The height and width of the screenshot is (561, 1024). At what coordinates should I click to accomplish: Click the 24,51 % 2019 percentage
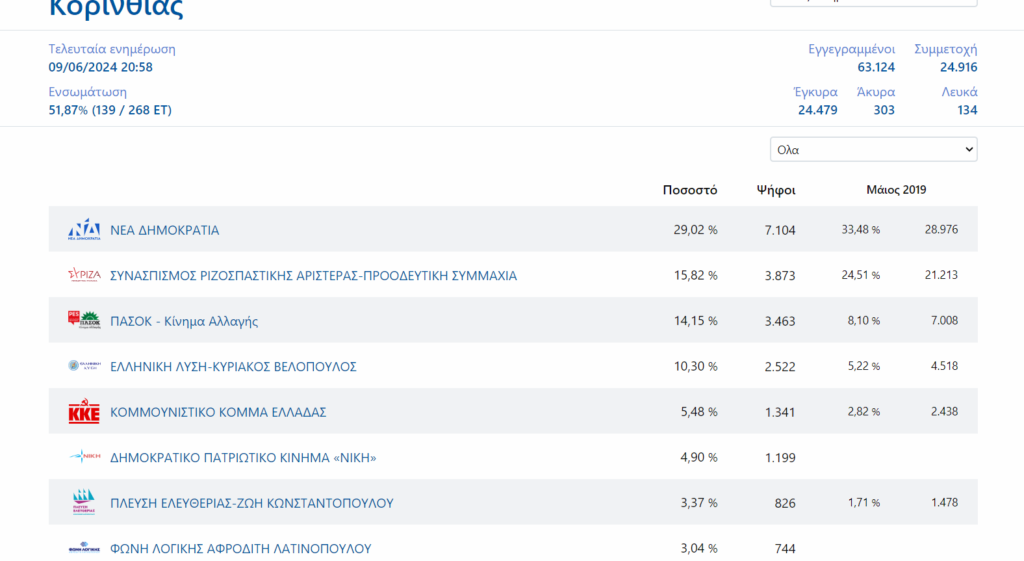click(x=861, y=275)
